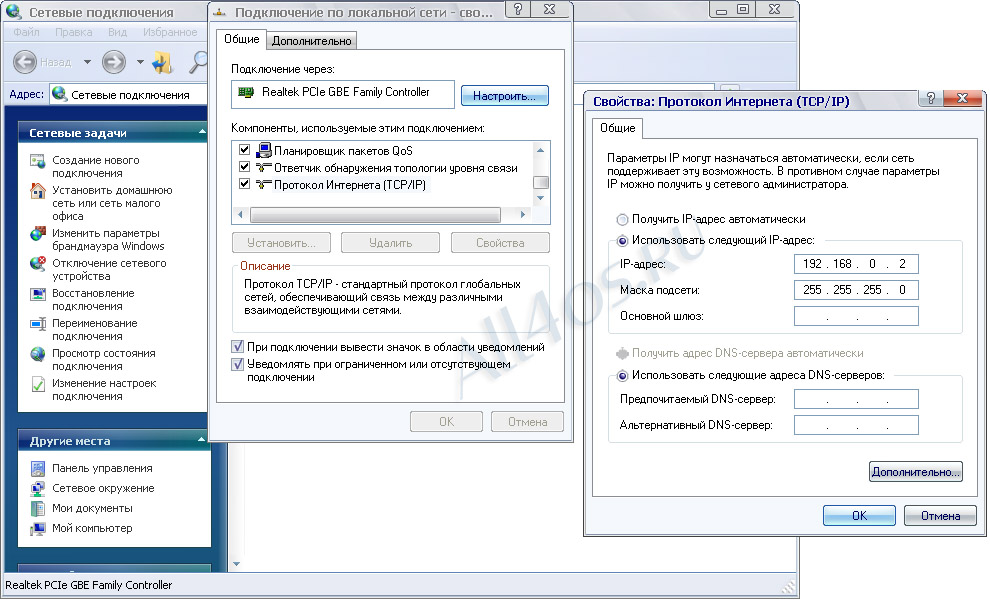The height and width of the screenshot is (601, 990).
Task: Select 'Получить IP-адрес автоматически' radio button
Action: 623,220
